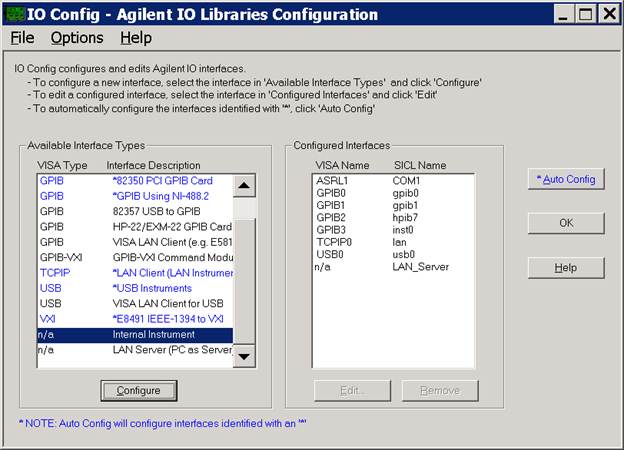This screenshot has height=450, width=624.
Task: Click the Auto Config button
Action: (x=566, y=179)
